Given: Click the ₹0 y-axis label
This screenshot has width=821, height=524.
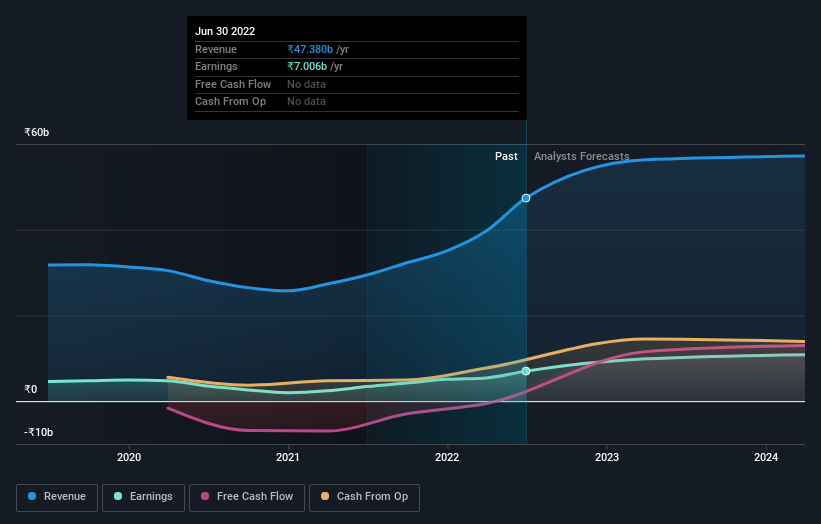Looking at the screenshot, I should click(30, 389).
